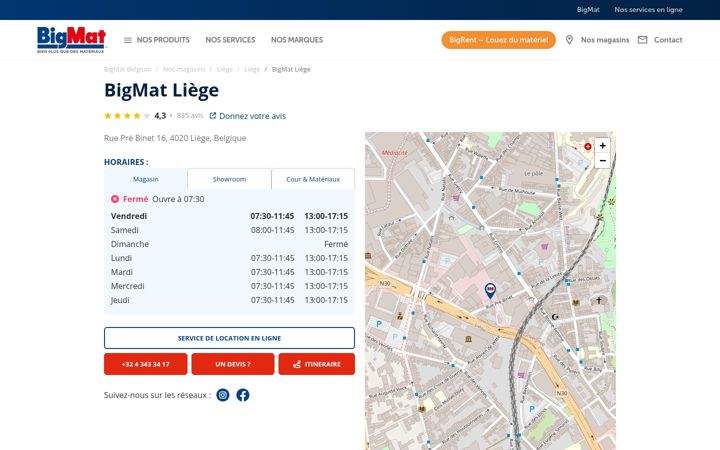
Task: Click the BigMat store marker on map
Action: pyautogui.click(x=490, y=291)
